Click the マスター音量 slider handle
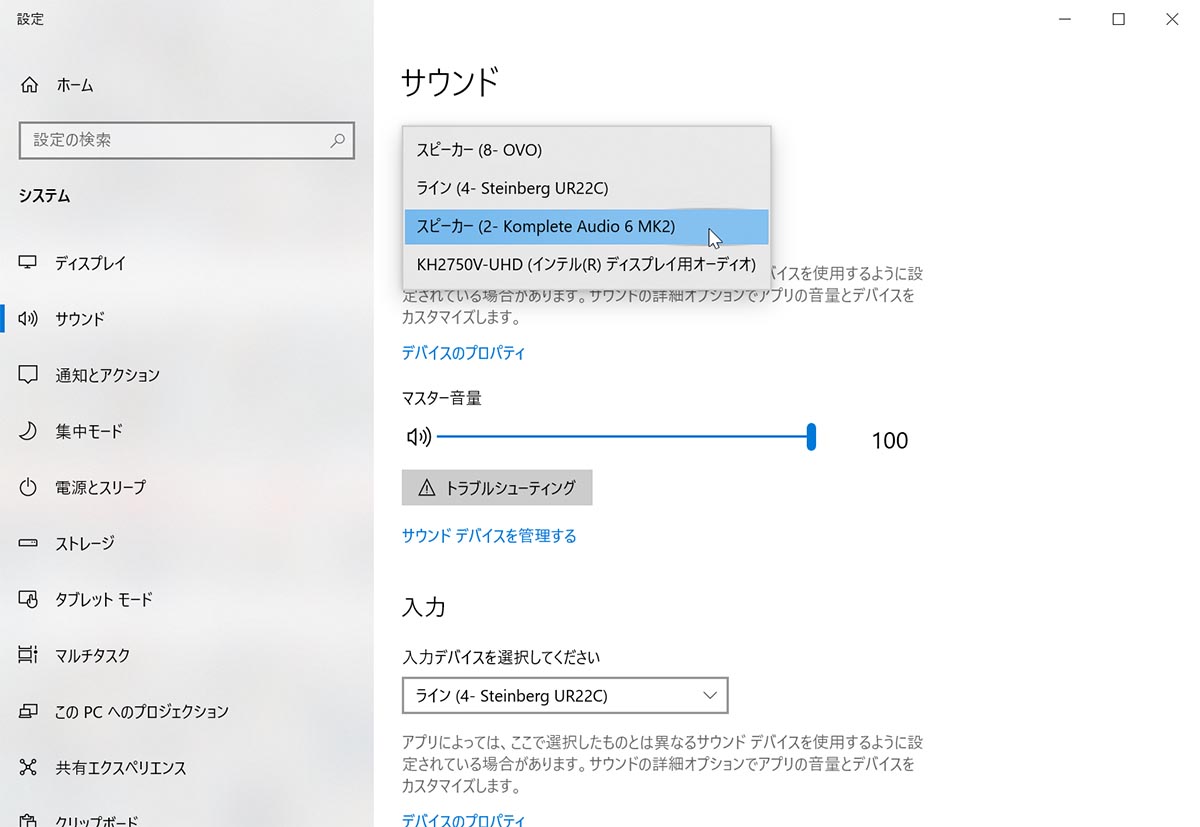 coord(811,437)
